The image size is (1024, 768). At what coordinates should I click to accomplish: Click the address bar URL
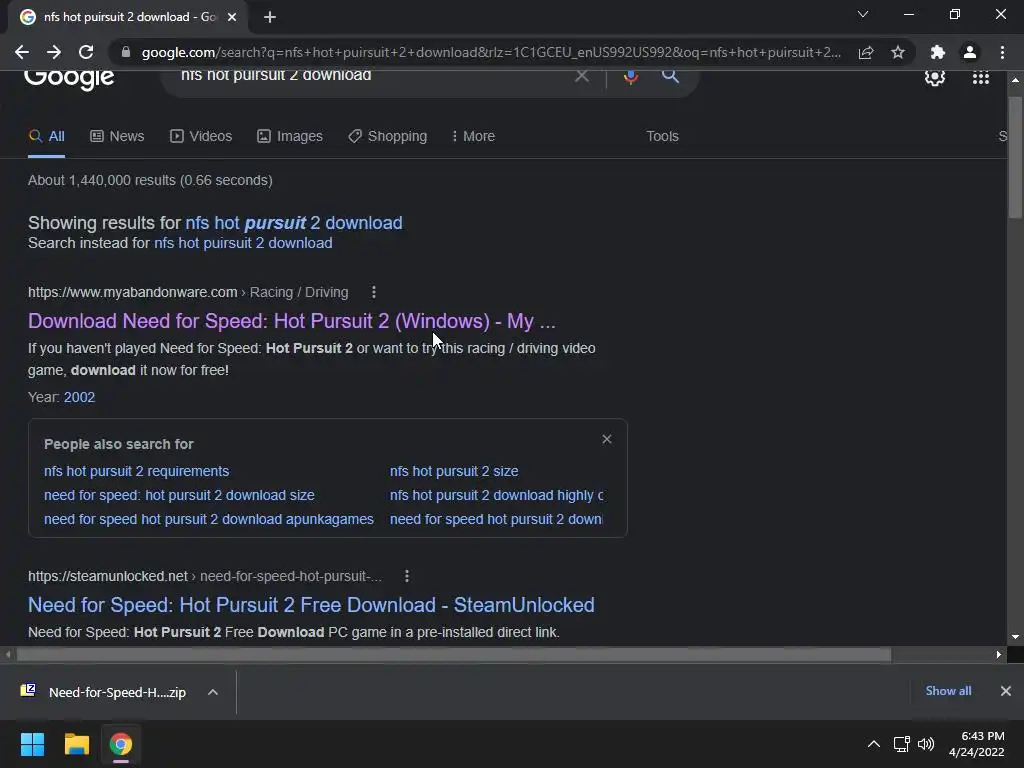[x=491, y=52]
